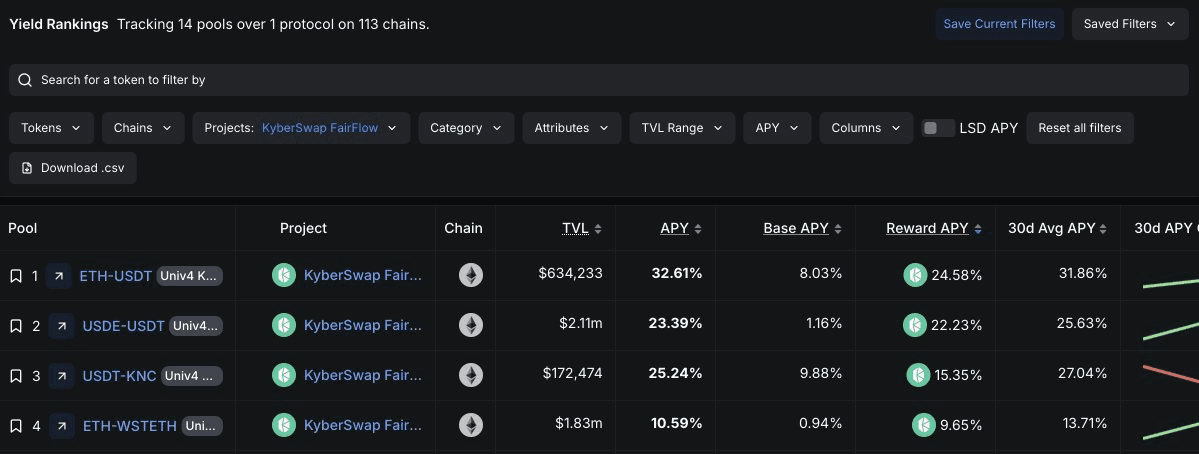
Task: Bookmark the ETH-USDT pool row
Action: 15,276
